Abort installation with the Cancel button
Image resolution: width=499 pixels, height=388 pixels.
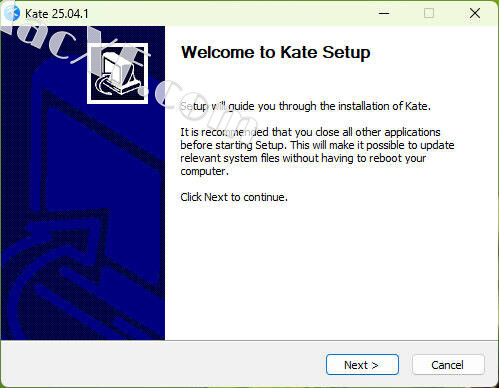[448, 365]
